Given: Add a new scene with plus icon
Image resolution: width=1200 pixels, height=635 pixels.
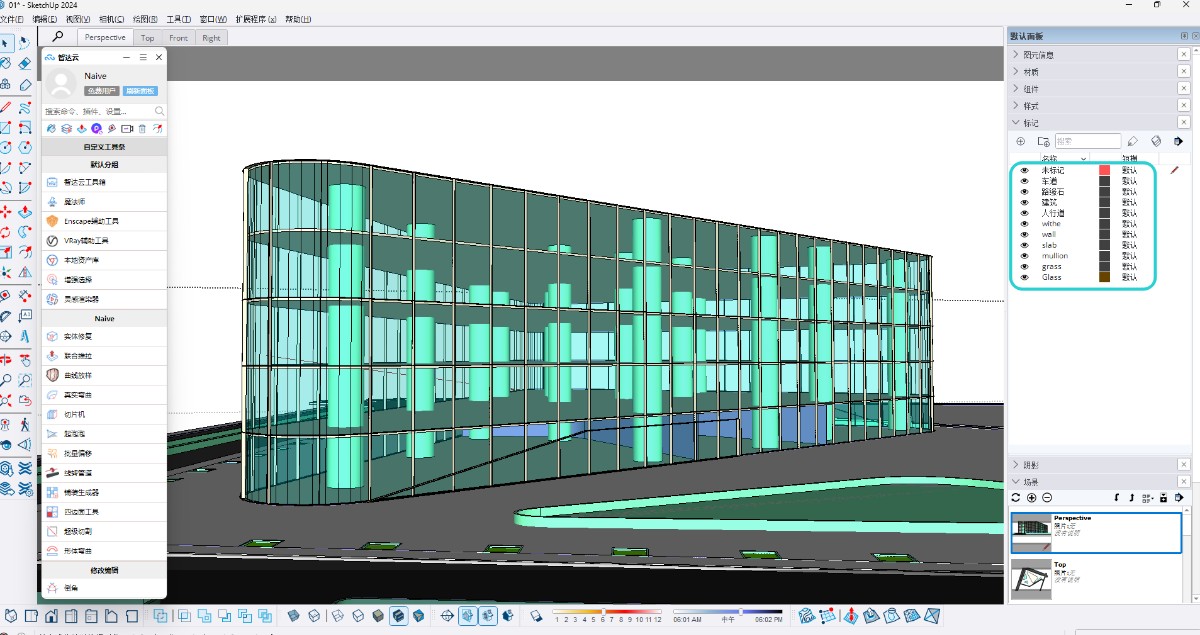Looking at the screenshot, I should tap(1032, 497).
